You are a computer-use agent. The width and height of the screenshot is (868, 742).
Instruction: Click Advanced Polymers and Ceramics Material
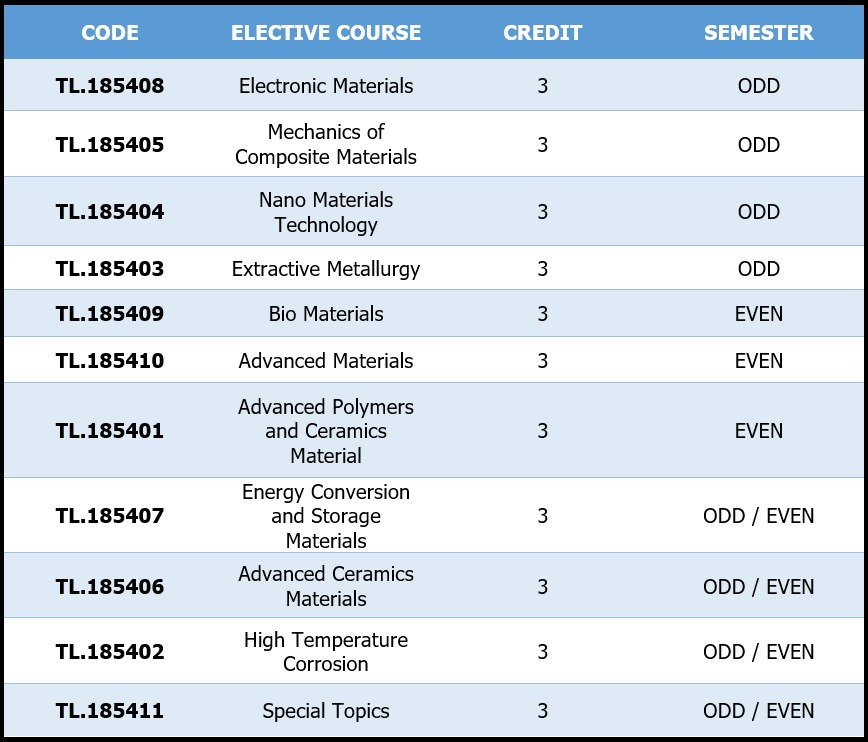click(x=326, y=431)
